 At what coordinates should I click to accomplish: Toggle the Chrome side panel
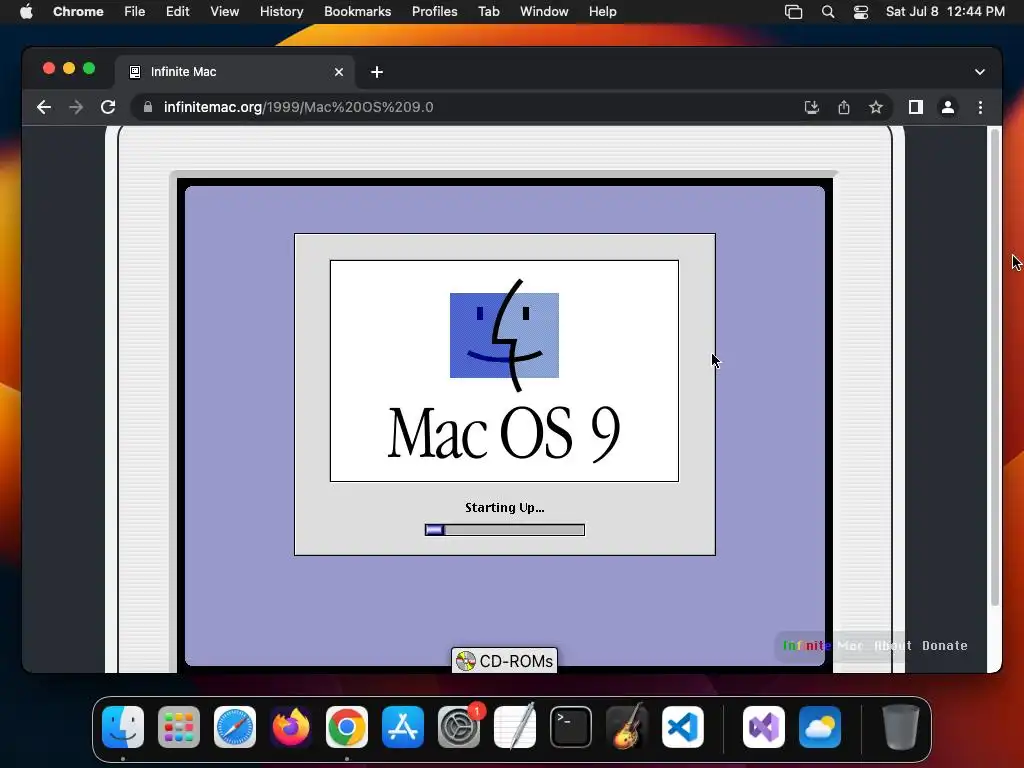916,107
